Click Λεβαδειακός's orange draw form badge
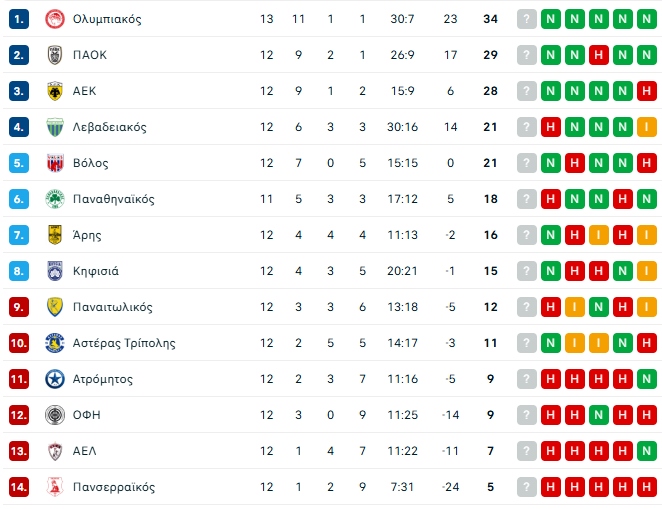Viewport: 662px width, 509px height. tap(647, 127)
